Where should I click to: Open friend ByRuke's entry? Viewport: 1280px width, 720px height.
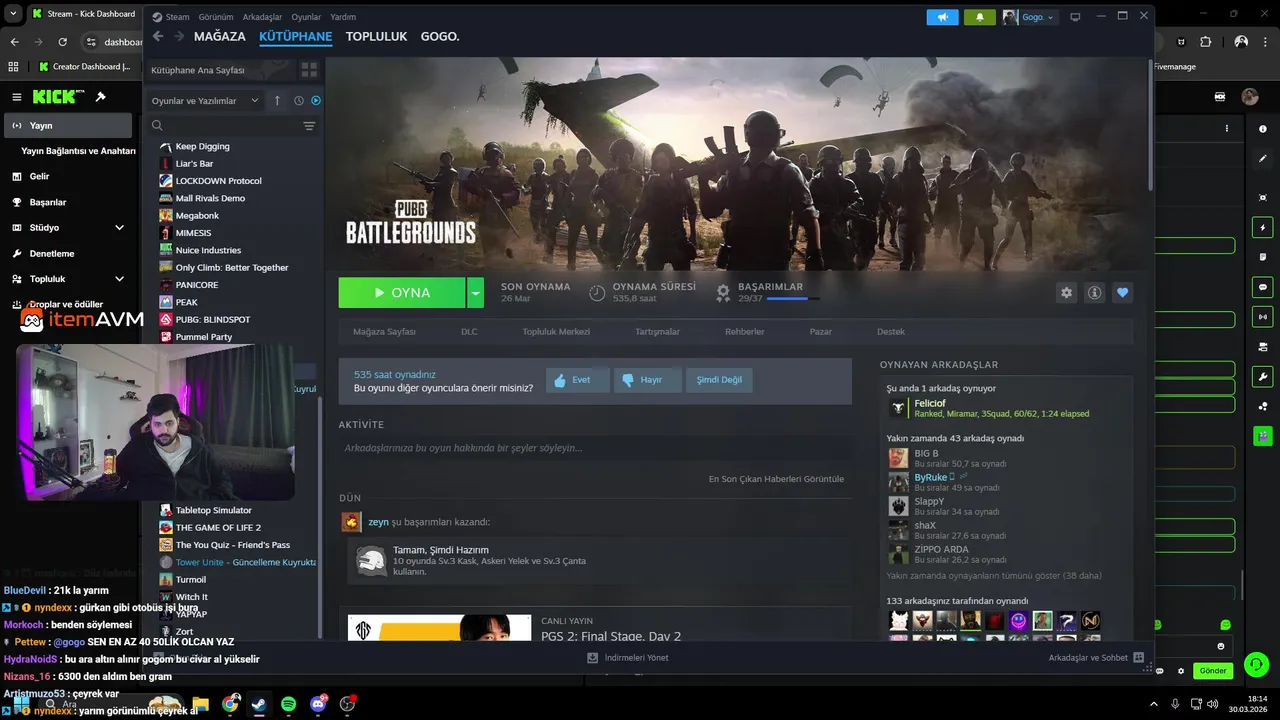click(x=1006, y=482)
